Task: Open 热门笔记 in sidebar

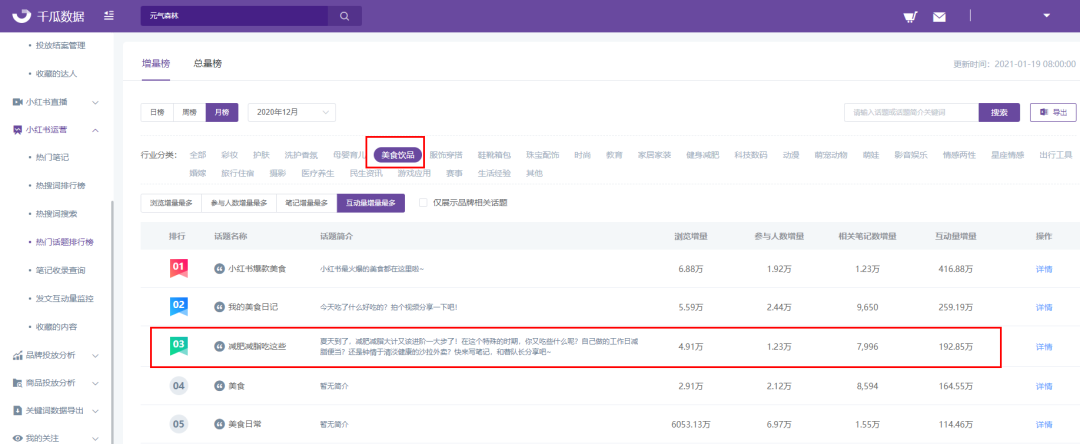Action: pyautogui.click(x=52, y=158)
